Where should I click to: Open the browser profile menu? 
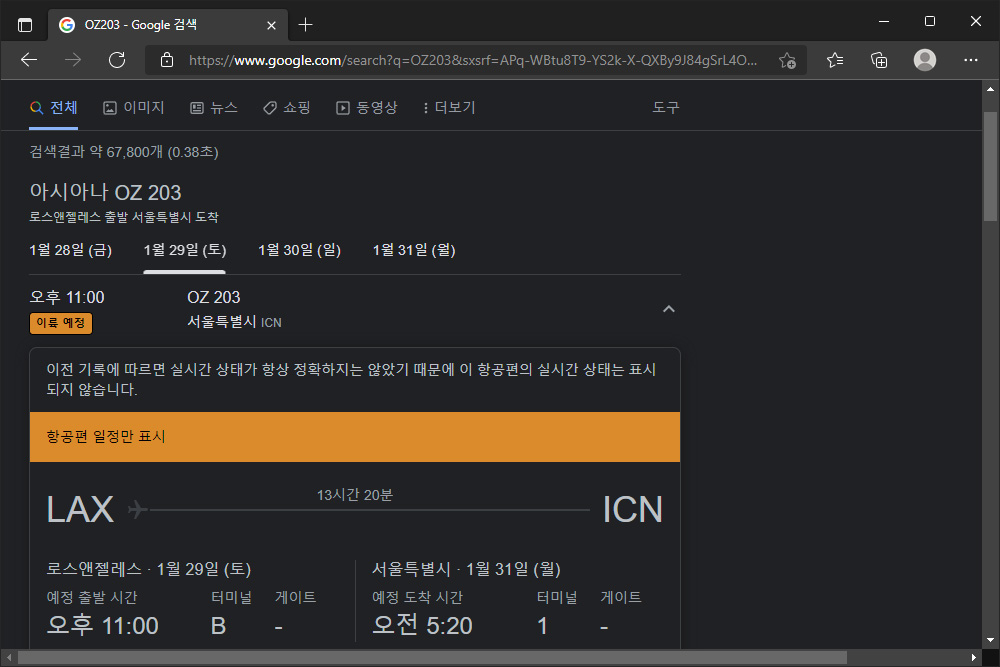pos(925,60)
